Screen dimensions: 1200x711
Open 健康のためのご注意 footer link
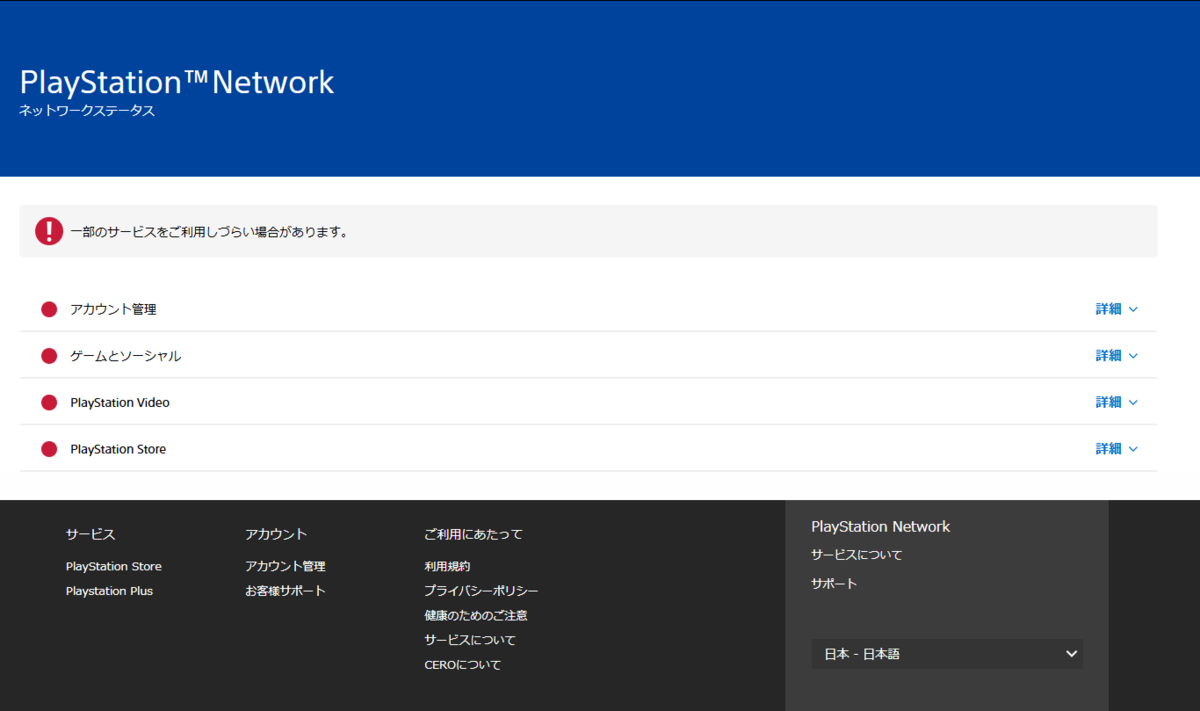pos(476,615)
